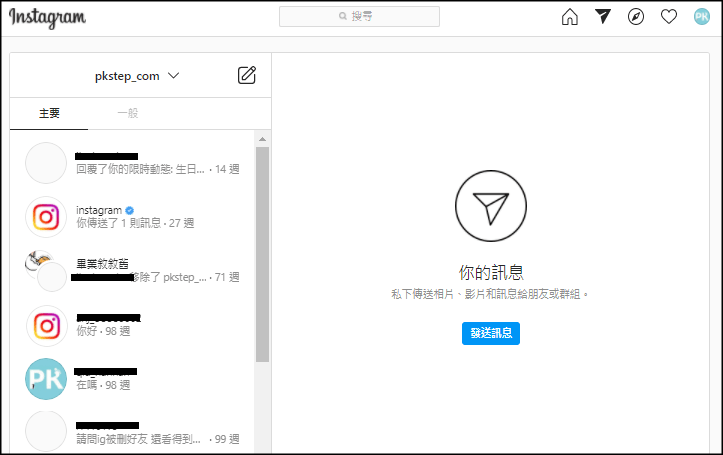Compose a new message with the pencil icon
This screenshot has height=455, width=723.
tap(247, 75)
